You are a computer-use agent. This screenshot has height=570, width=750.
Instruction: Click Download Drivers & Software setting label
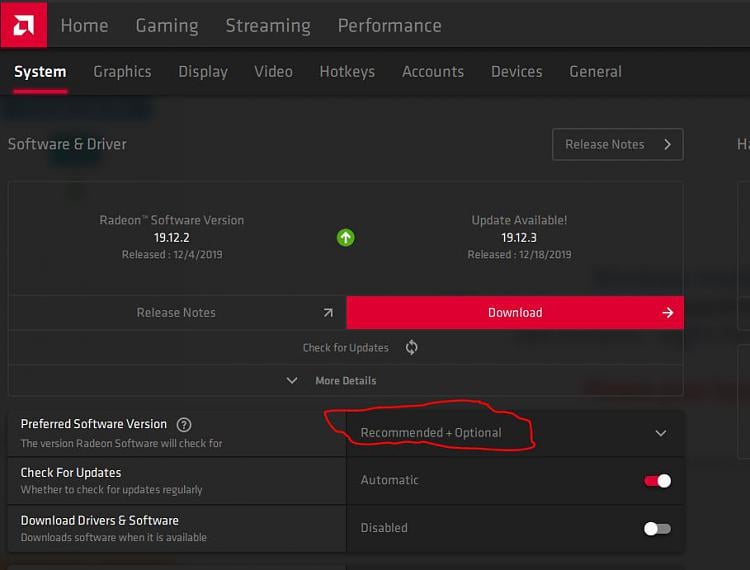[x=99, y=520]
